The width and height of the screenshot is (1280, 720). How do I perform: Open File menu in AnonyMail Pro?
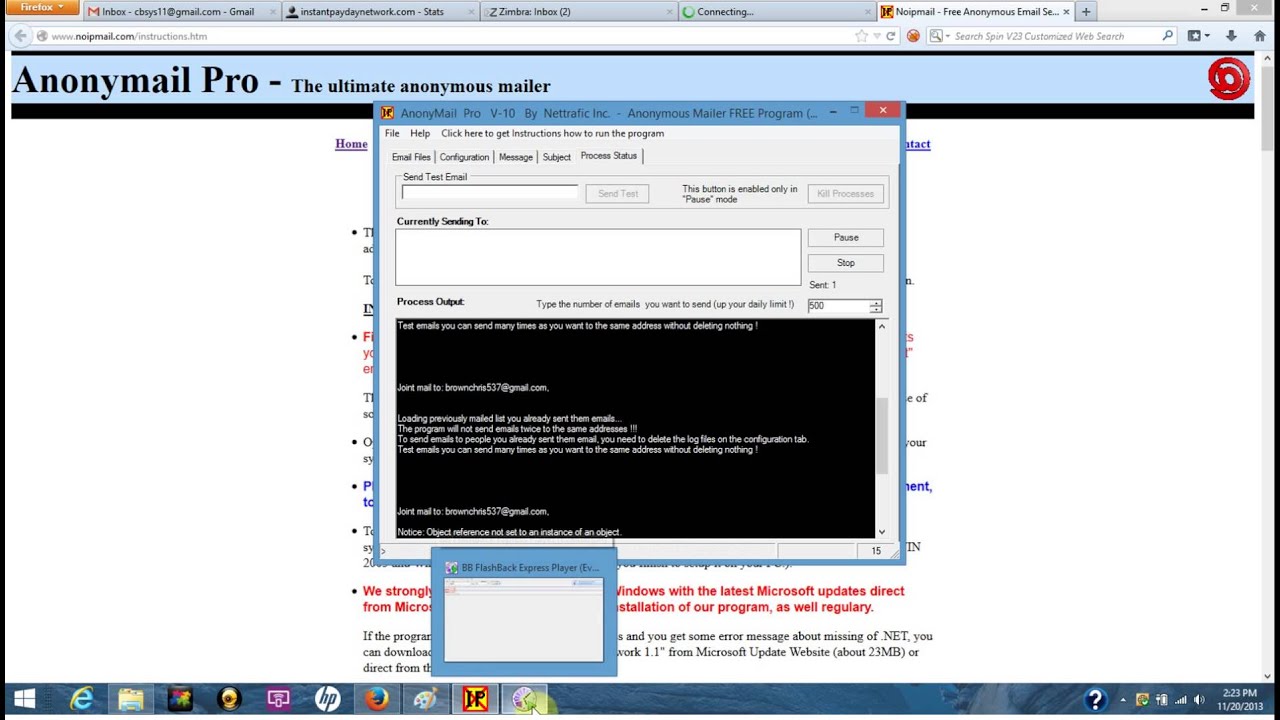392,133
